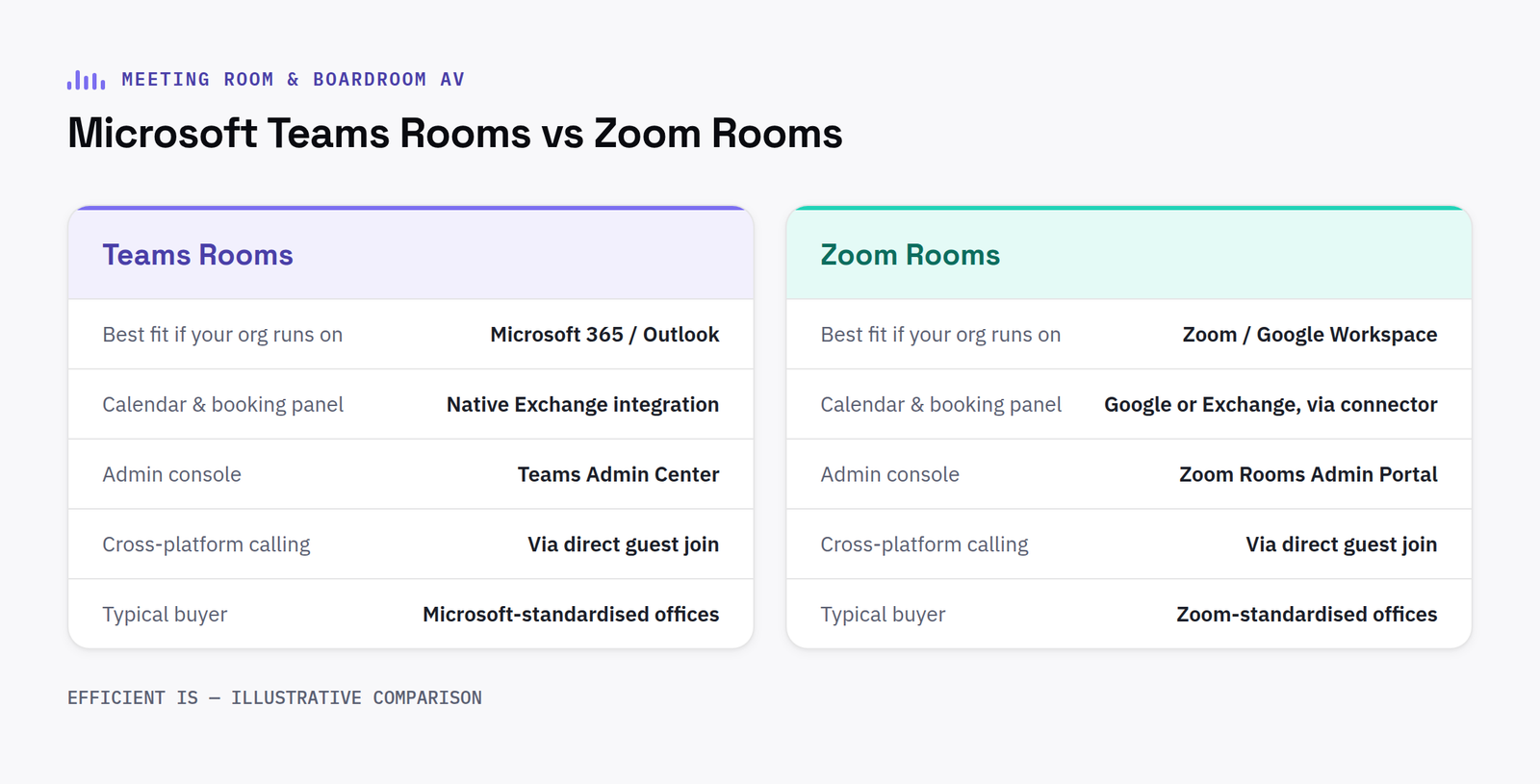This screenshot has width=1540, height=784.
Task: Select 'Microsoft 365 / Outlook' value
Action: (604, 335)
